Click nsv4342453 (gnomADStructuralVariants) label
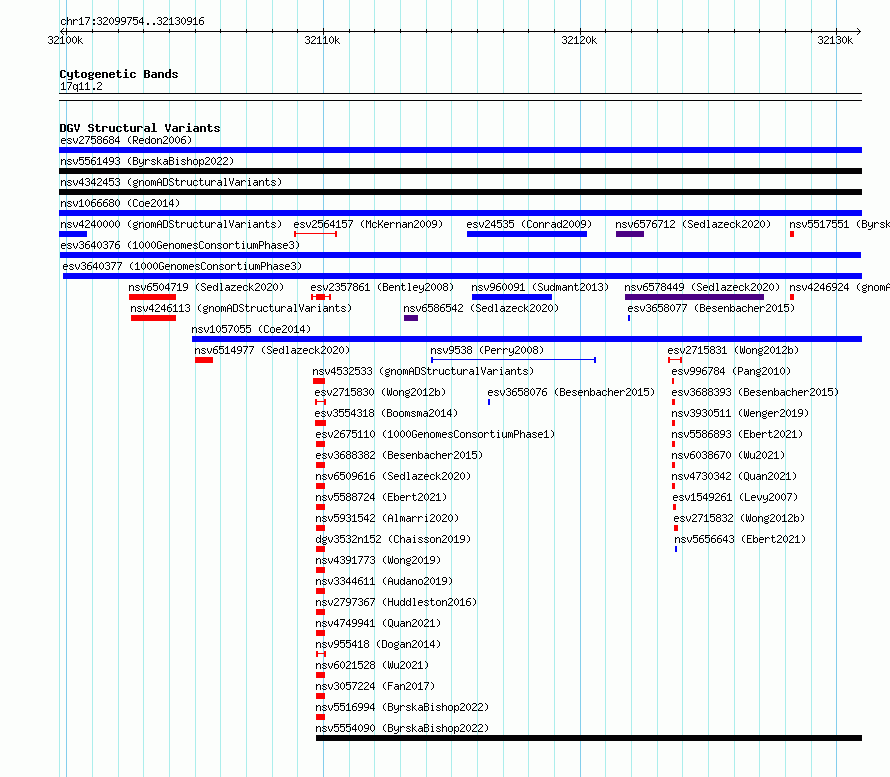This screenshot has height=777, width=890. pos(171,182)
